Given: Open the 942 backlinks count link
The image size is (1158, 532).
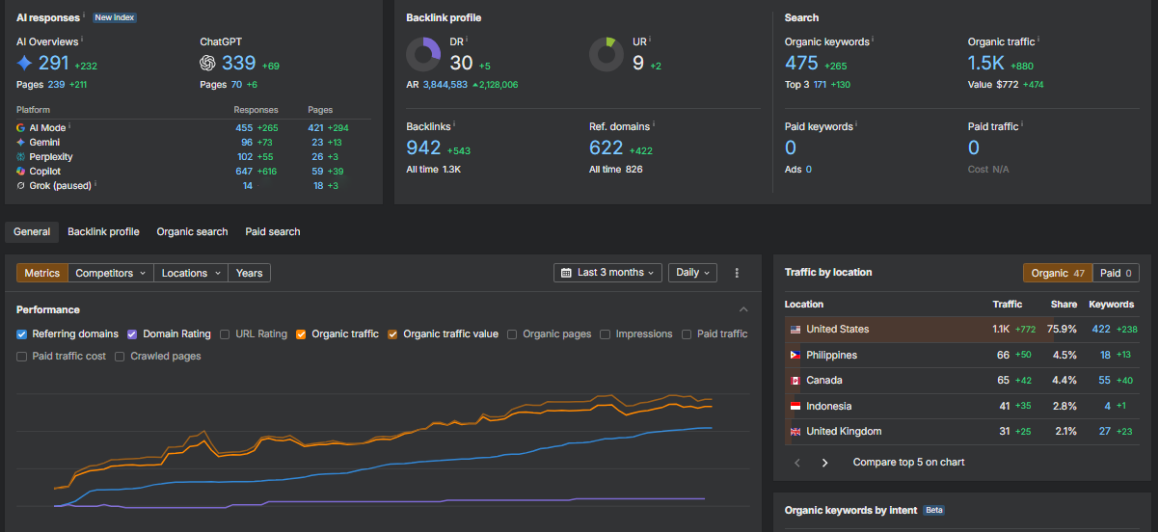Looking at the screenshot, I should (x=424, y=148).
